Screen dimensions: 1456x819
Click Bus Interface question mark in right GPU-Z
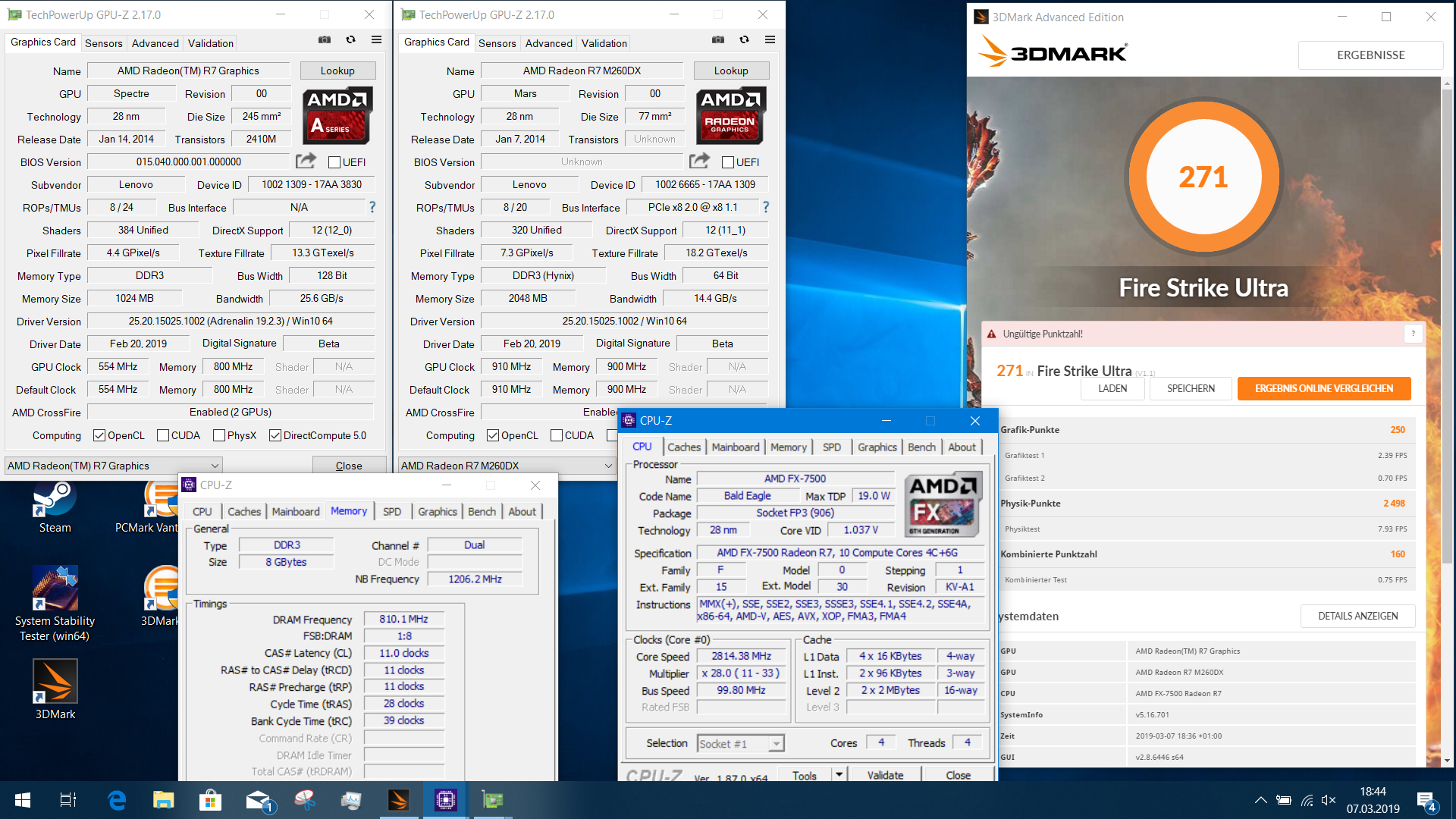pos(766,207)
